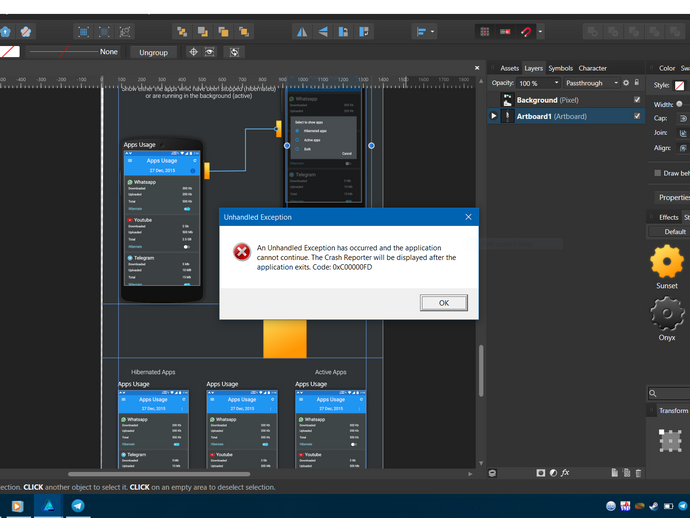Click Forward One arrange icon
This screenshot has height=518, width=690.
coord(223,32)
